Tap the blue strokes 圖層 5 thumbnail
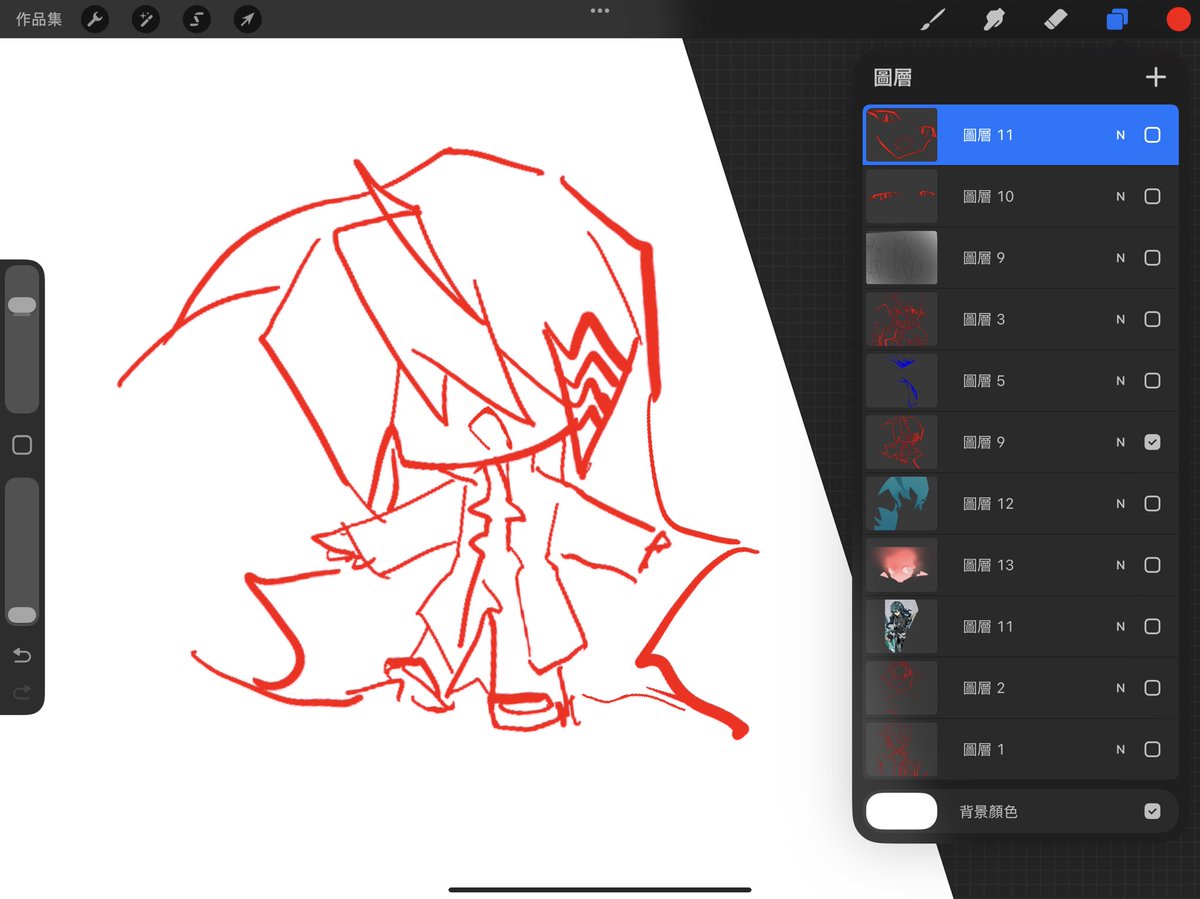The width and height of the screenshot is (1200, 899). pos(901,381)
